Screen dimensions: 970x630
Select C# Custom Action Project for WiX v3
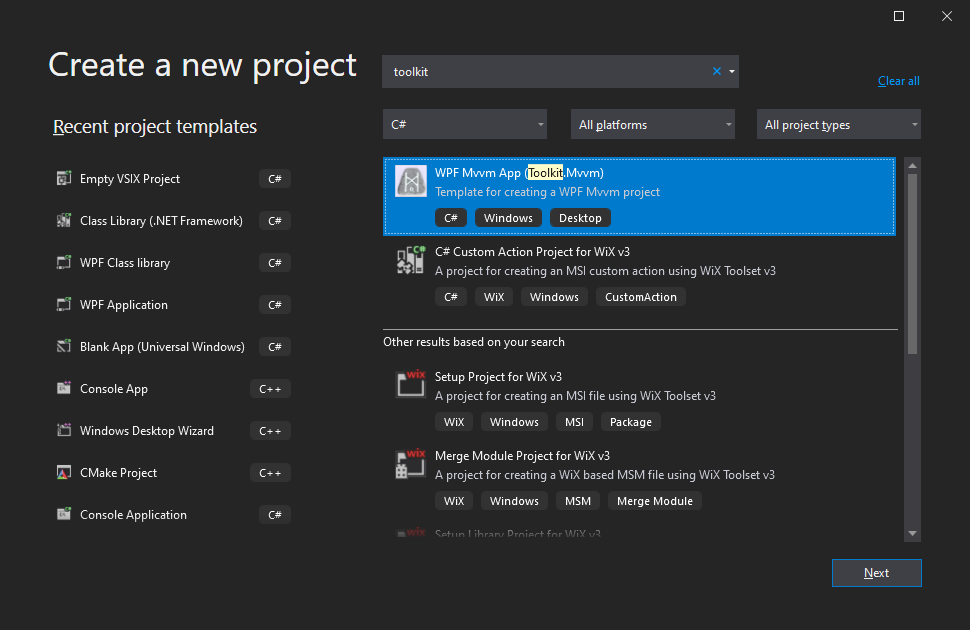639,275
